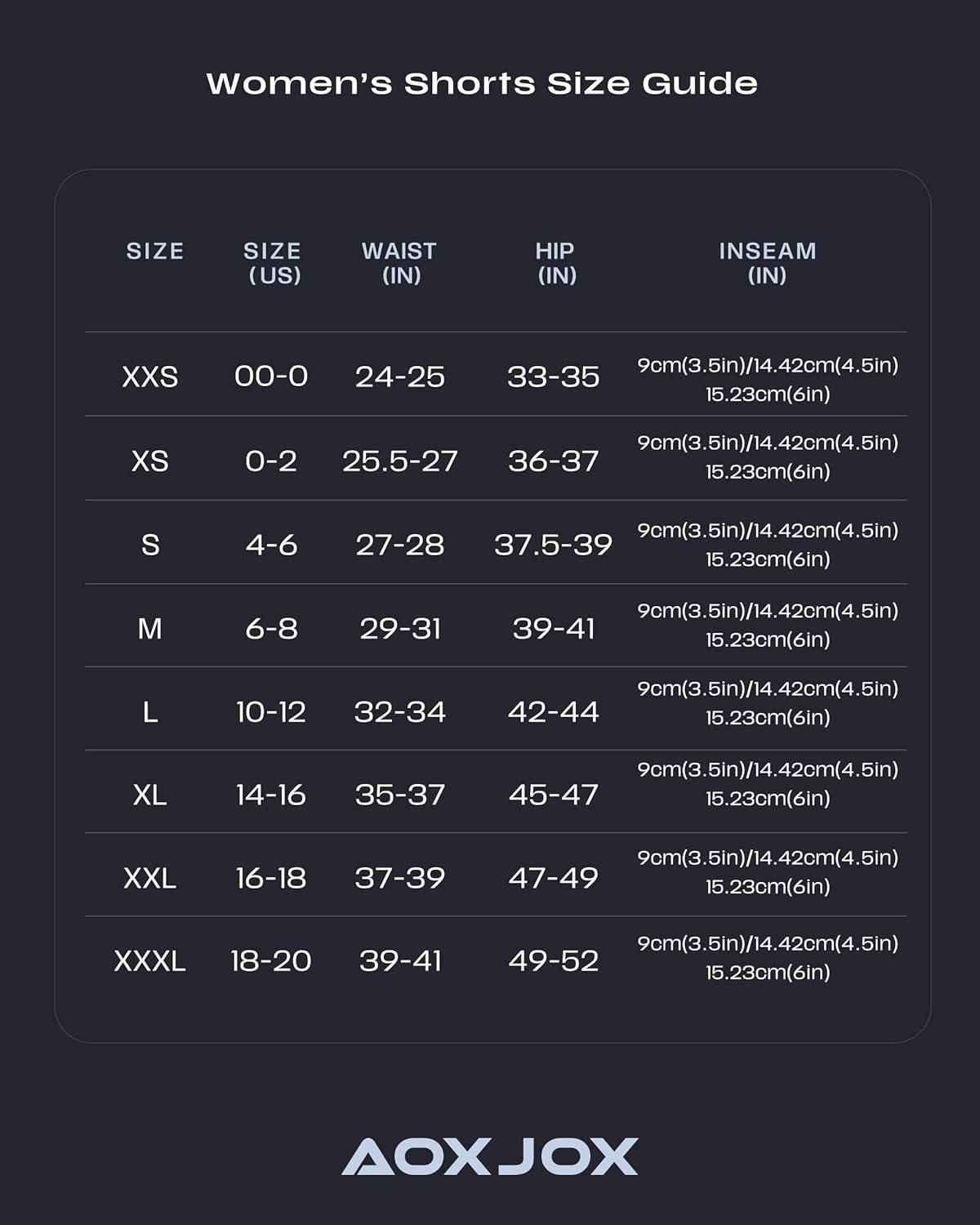Select the XXS size row label

coord(150,376)
